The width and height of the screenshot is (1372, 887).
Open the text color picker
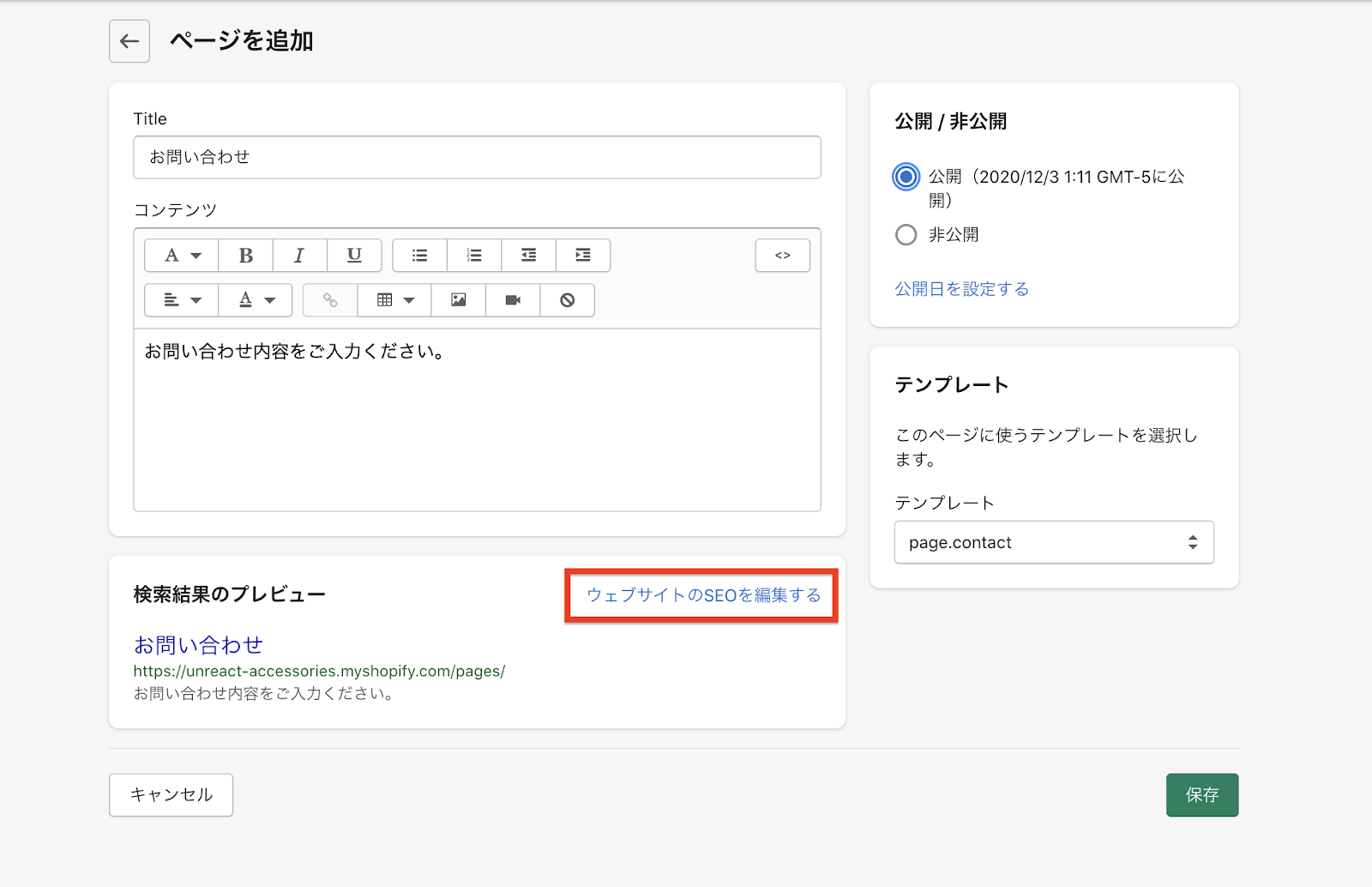256,300
